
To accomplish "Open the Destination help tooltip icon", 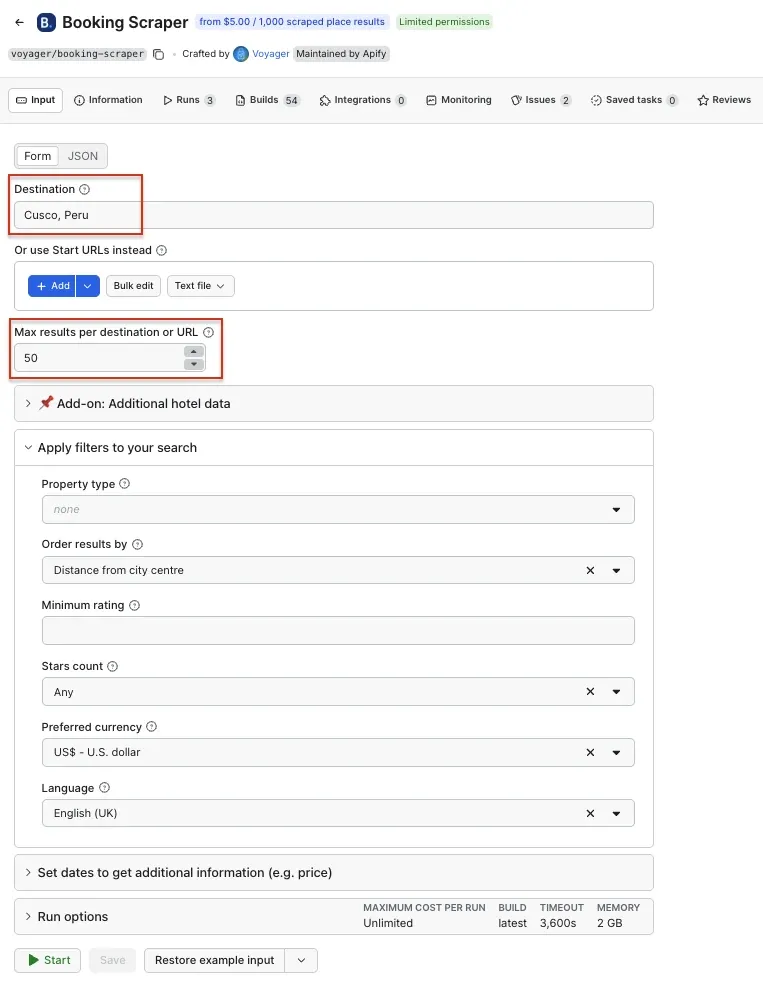I will click(x=84, y=189).
